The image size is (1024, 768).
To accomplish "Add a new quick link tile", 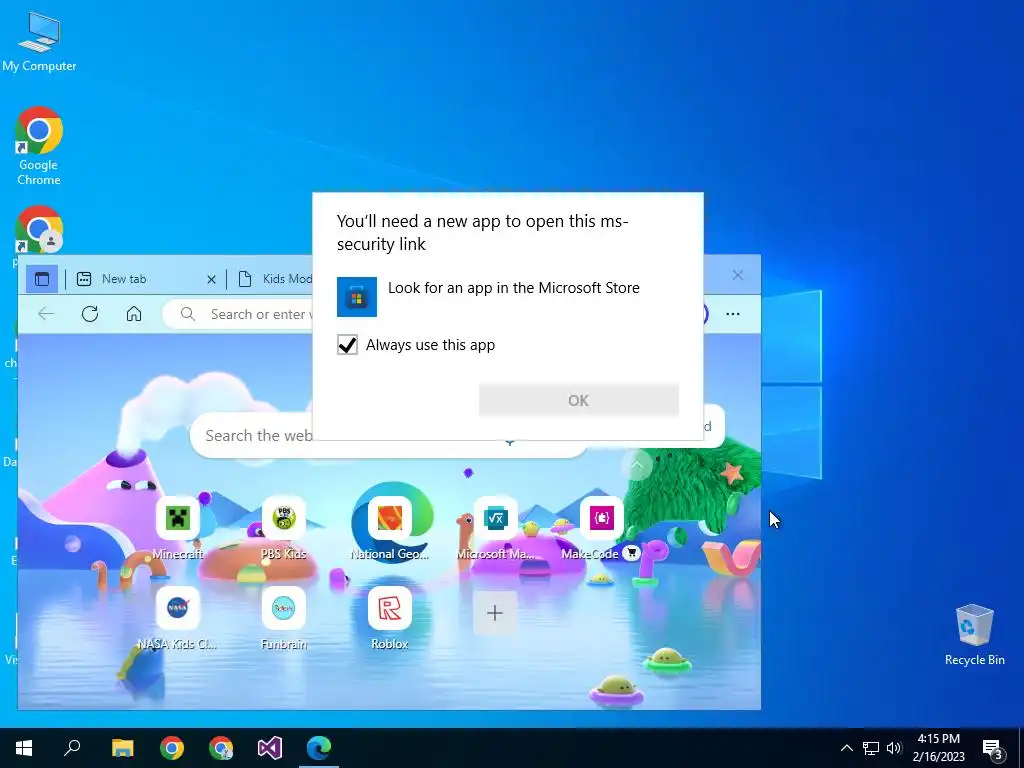I will point(495,613).
